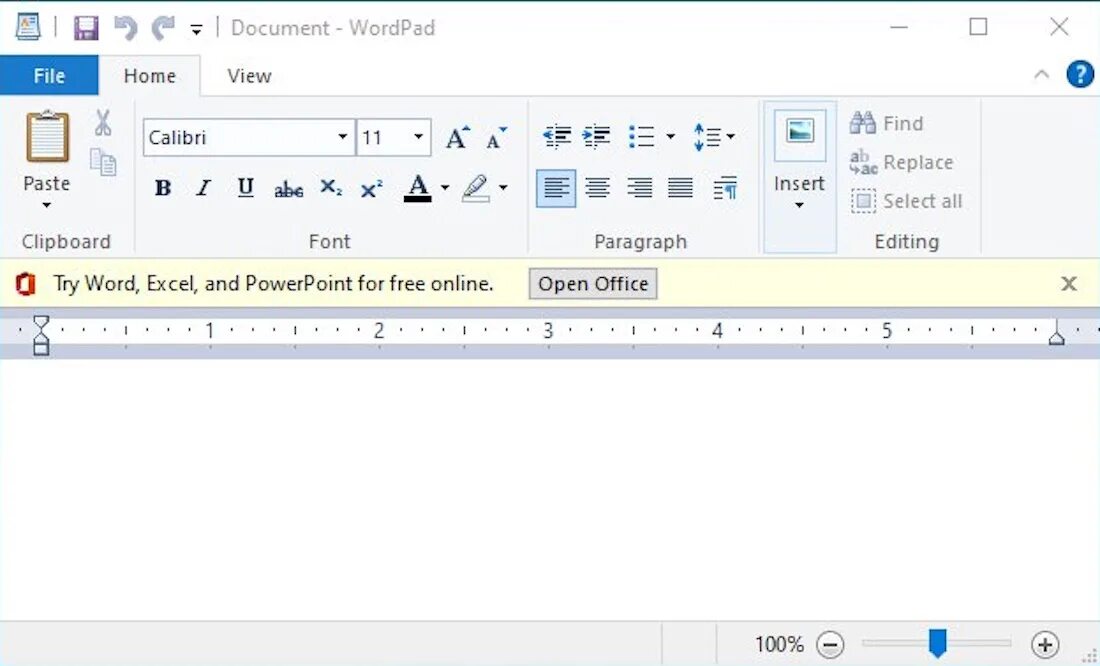1100x666 pixels.
Task: Click the WordPad application icon in title bar
Action: point(28,27)
